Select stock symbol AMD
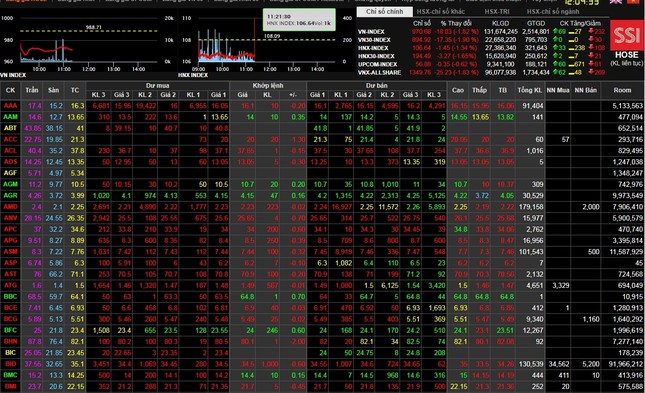645x393 pixels. pyautogui.click(x=11, y=207)
